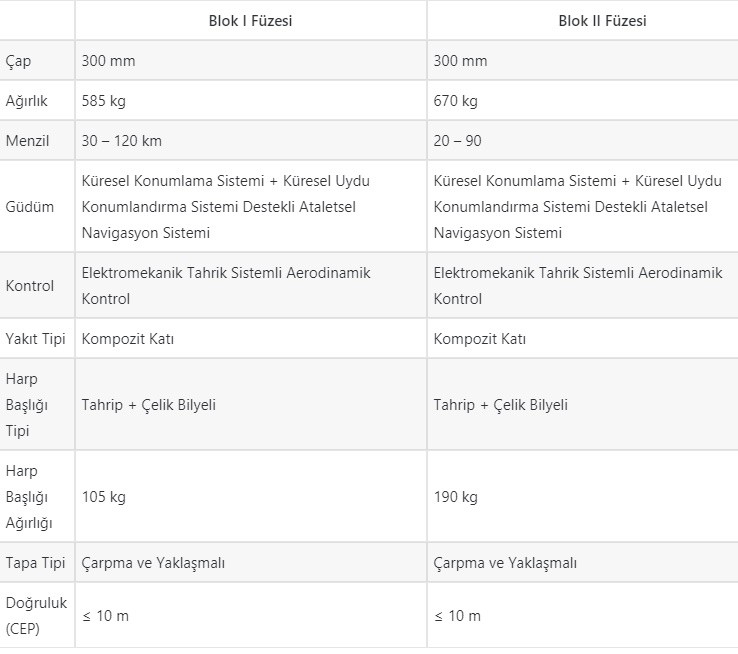The height and width of the screenshot is (654, 738).
Task: Click the Blok II "670 kg" weight cell
Action: tap(456, 101)
